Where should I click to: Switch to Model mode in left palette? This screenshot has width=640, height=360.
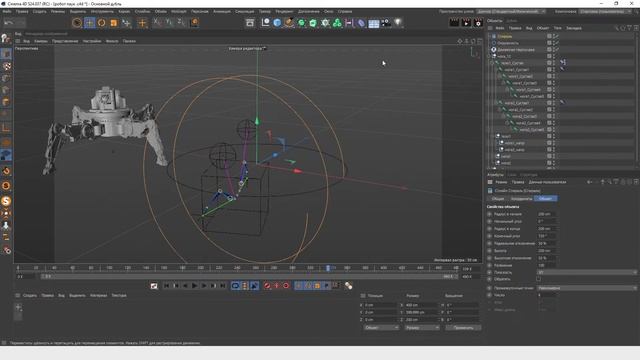[x=6, y=53]
